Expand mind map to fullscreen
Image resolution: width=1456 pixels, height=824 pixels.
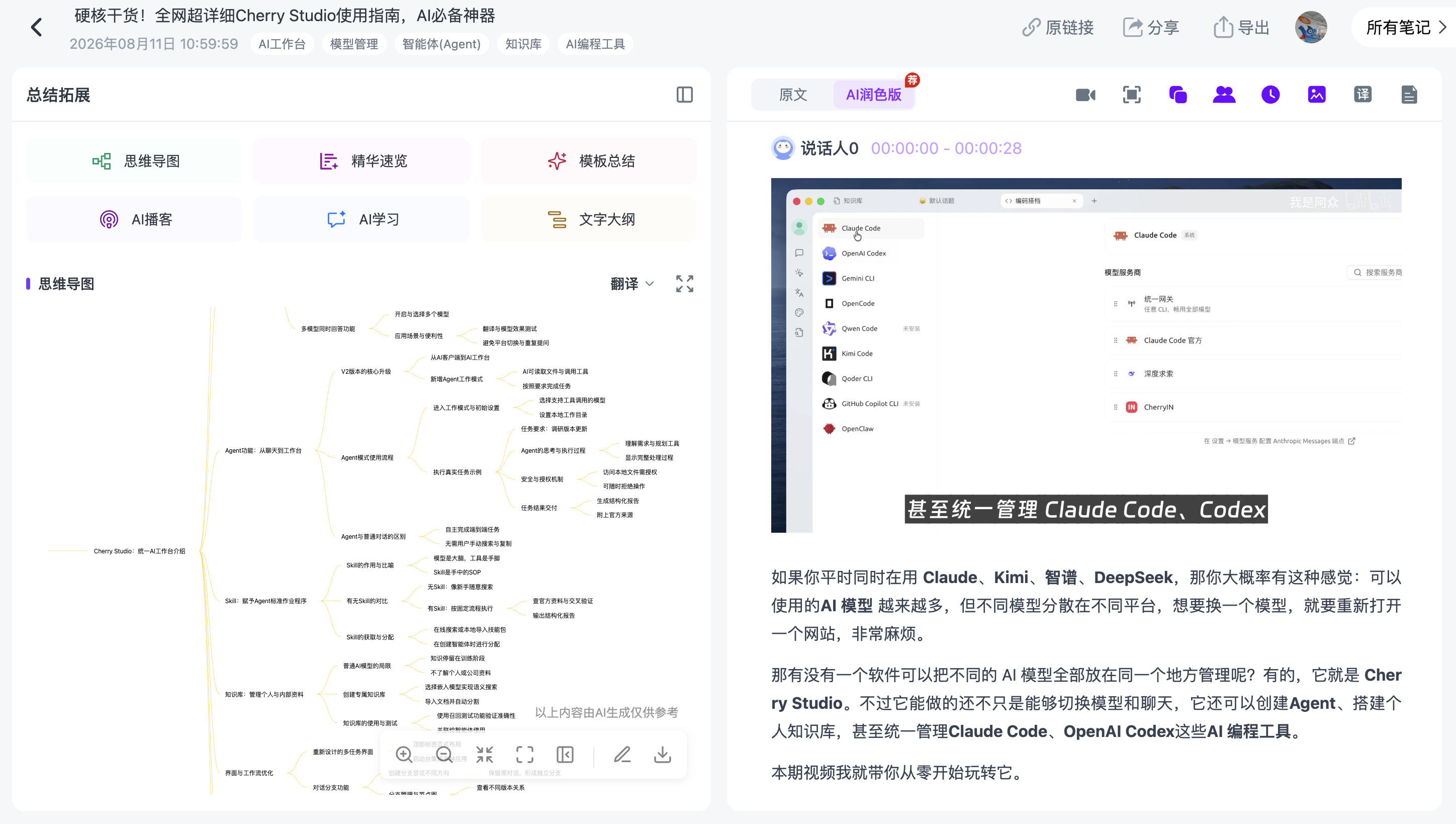tap(684, 284)
